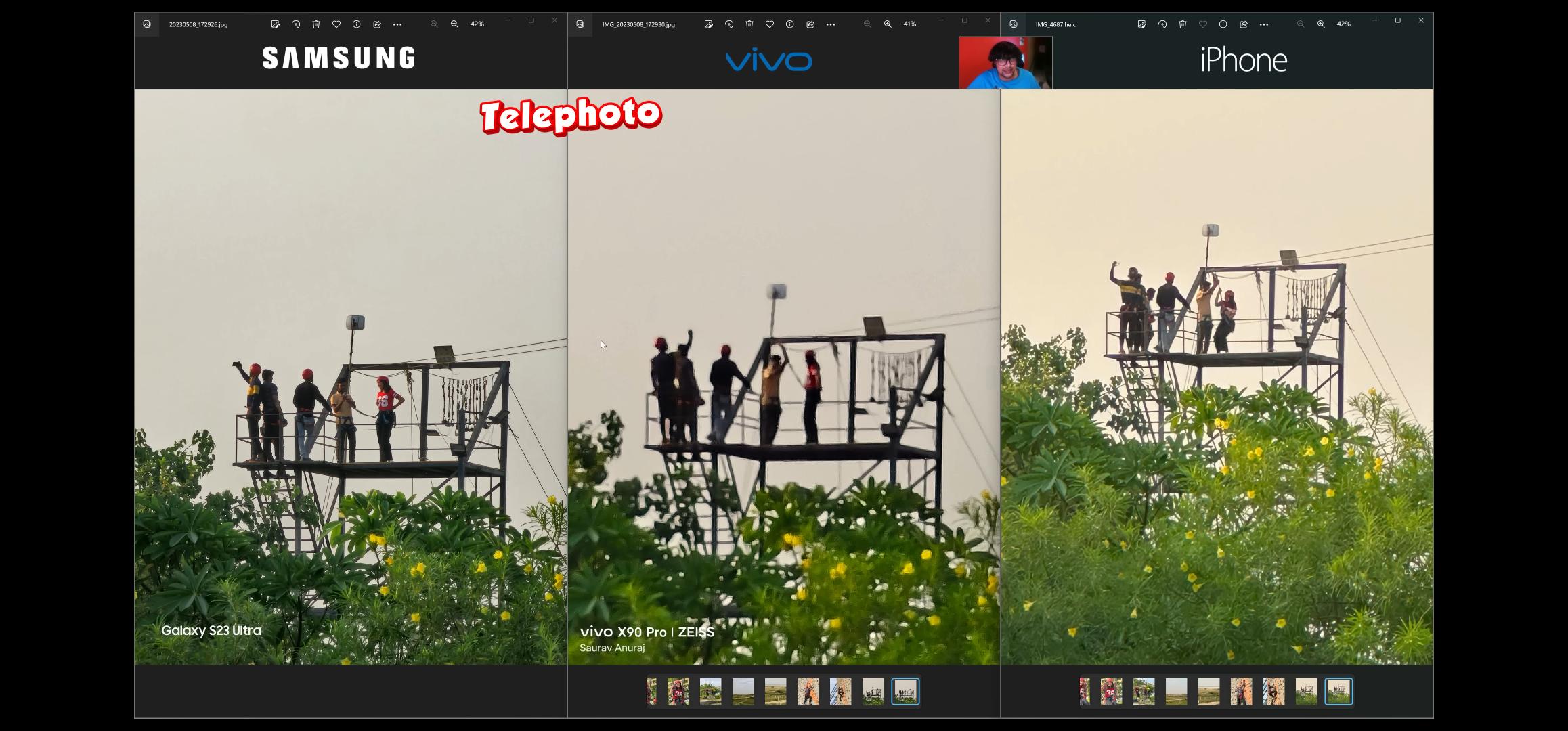This screenshot has height=731, width=1568.
Task: Zoom out in the Samsung photo window
Action: [434, 24]
